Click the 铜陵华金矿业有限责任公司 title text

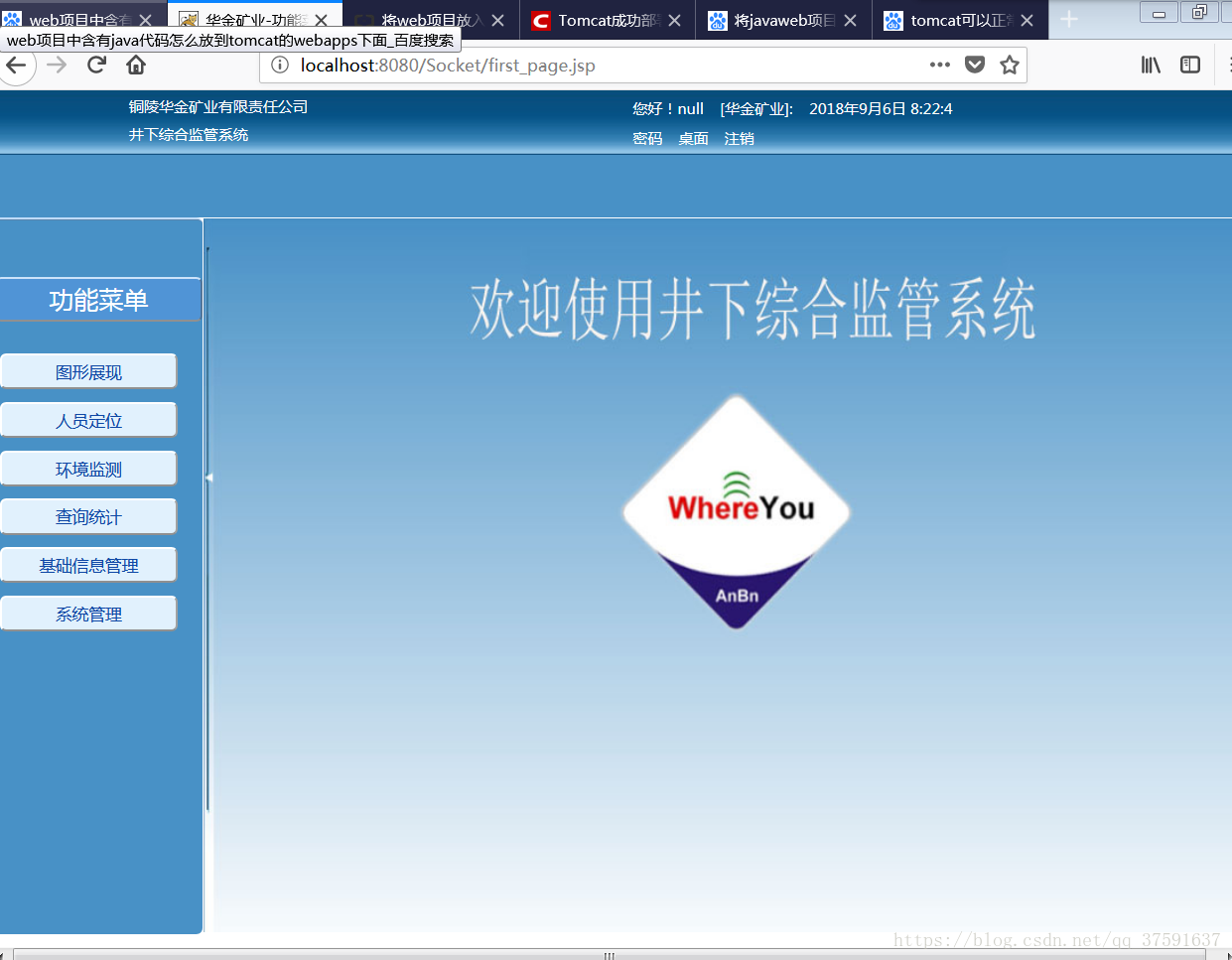(x=218, y=107)
